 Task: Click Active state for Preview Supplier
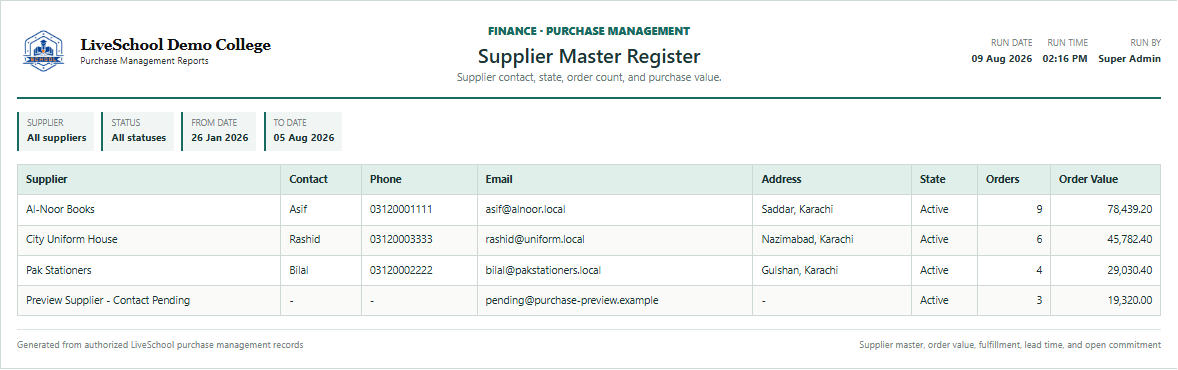coord(934,300)
